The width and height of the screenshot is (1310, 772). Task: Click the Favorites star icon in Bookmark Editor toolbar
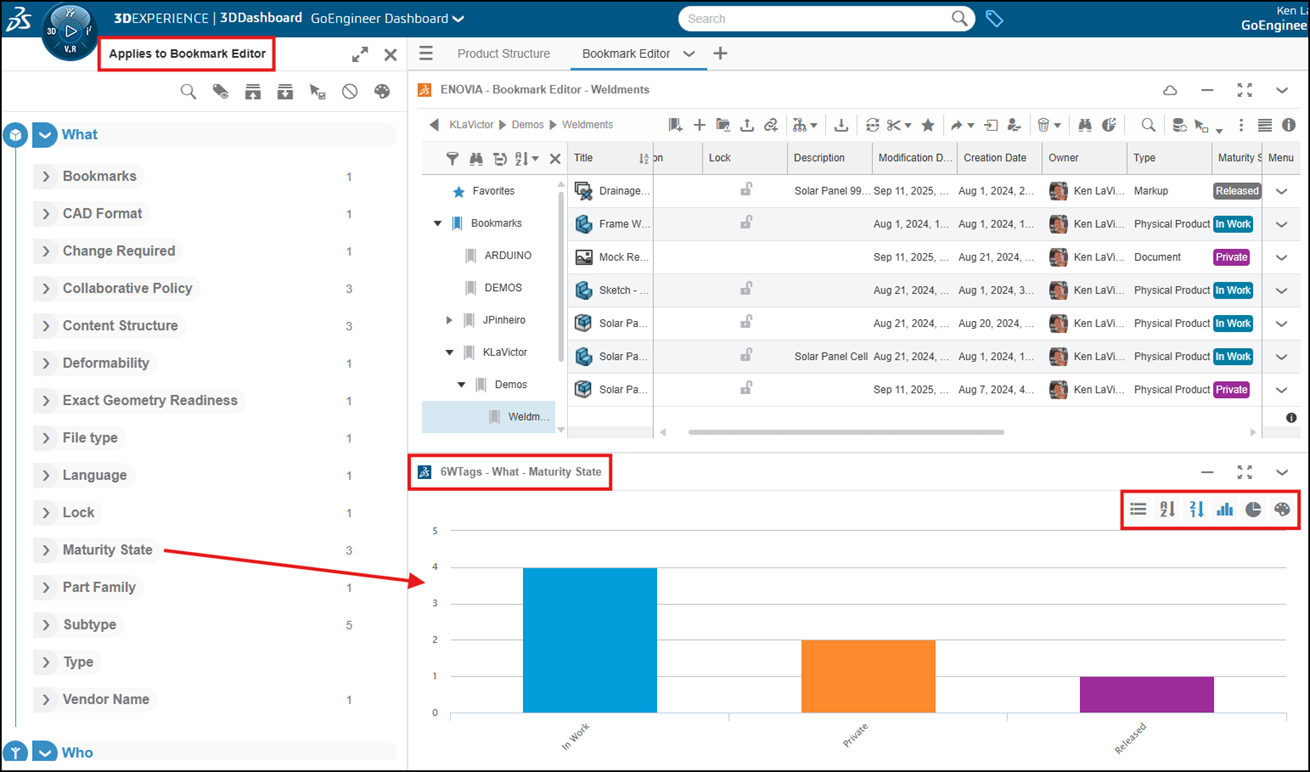point(927,124)
